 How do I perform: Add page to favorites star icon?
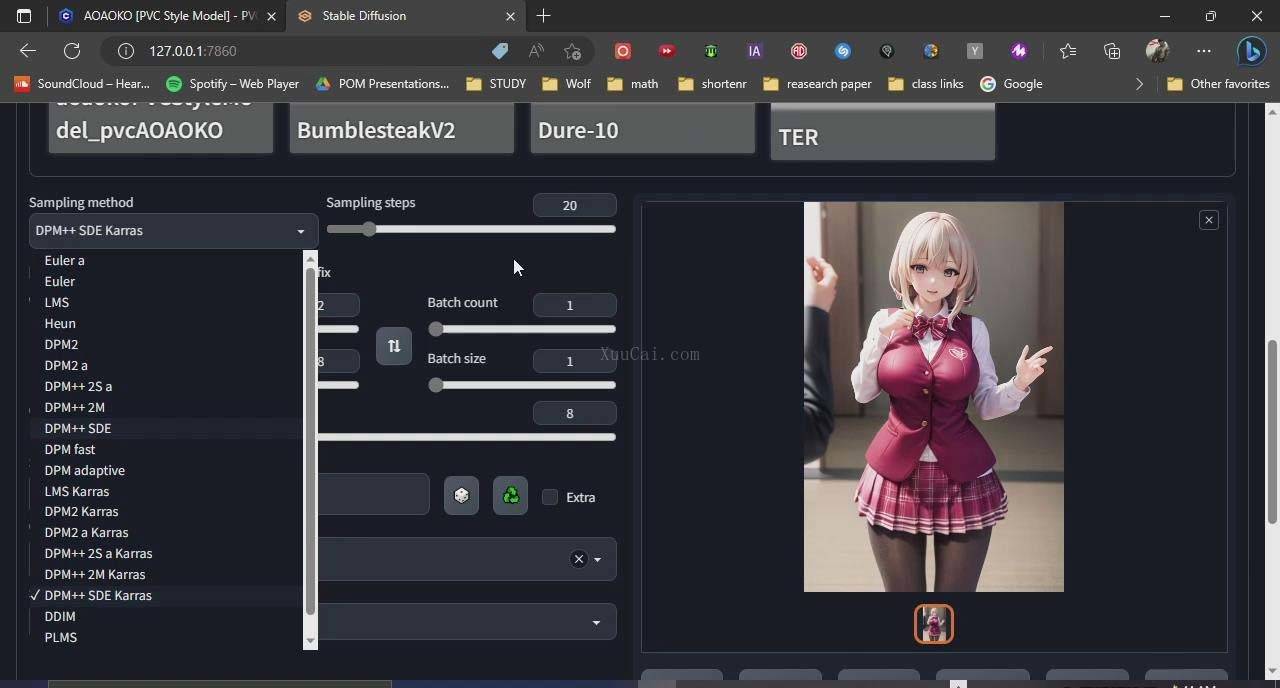tap(572, 51)
